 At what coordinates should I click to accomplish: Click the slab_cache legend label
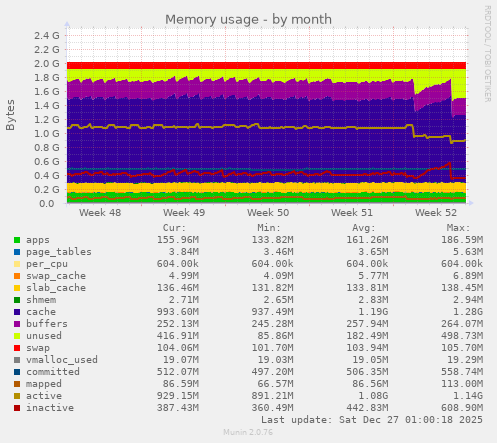point(56,288)
